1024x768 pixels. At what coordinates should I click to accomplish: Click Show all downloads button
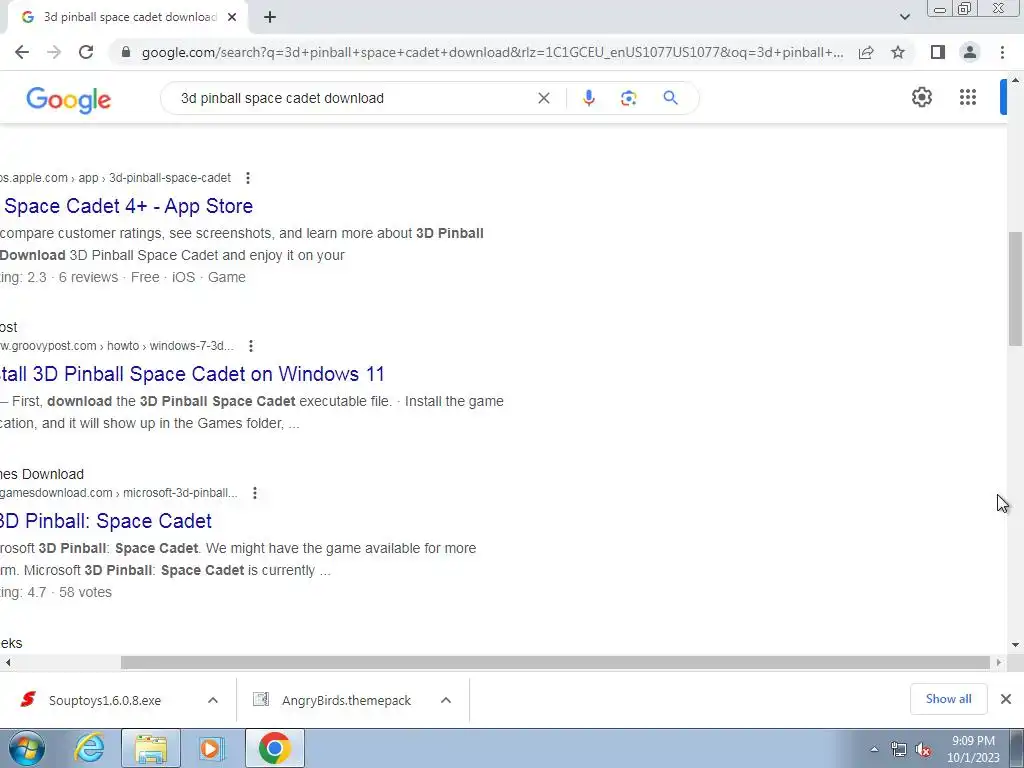[x=948, y=699]
